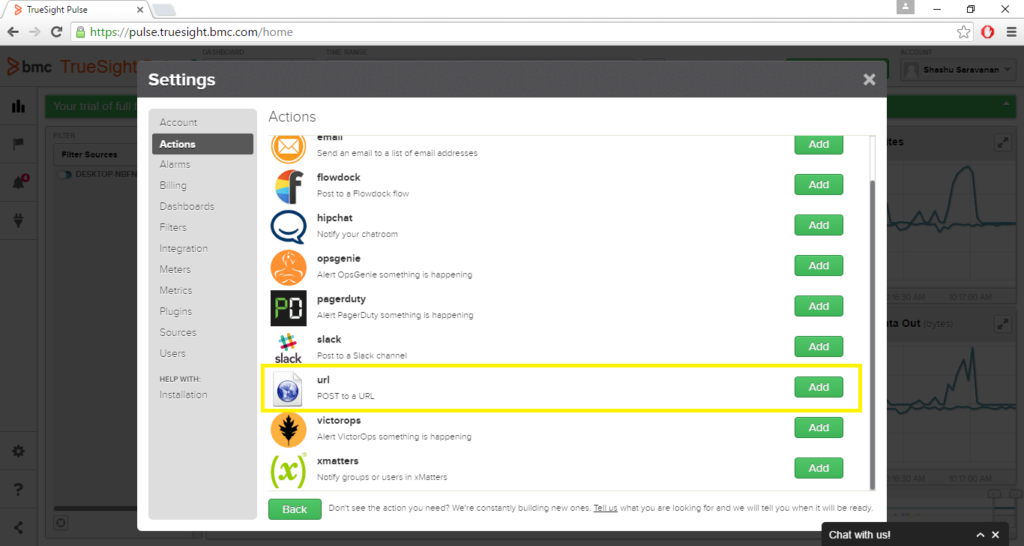
Task: Open the Tell us link
Action: [x=605, y=508]
